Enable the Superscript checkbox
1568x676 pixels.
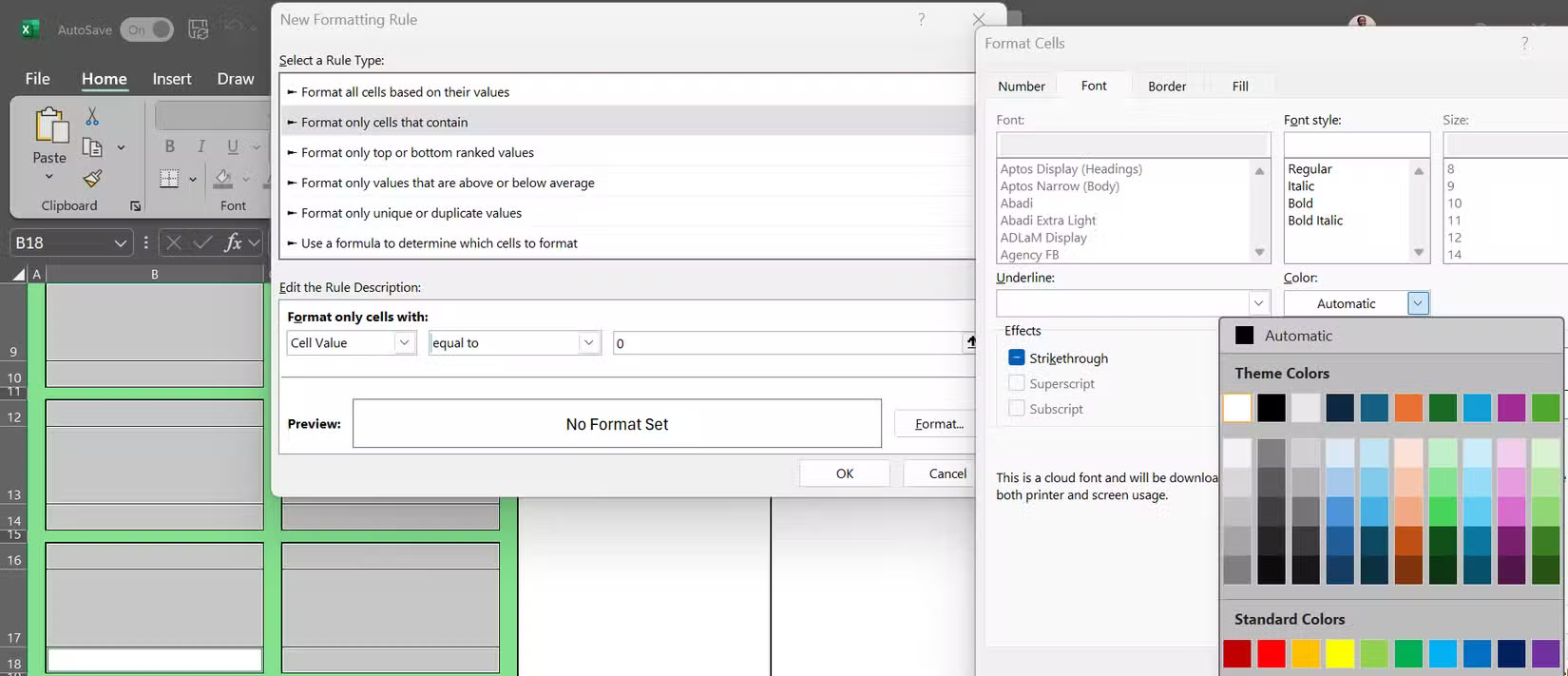(1017, 383)
